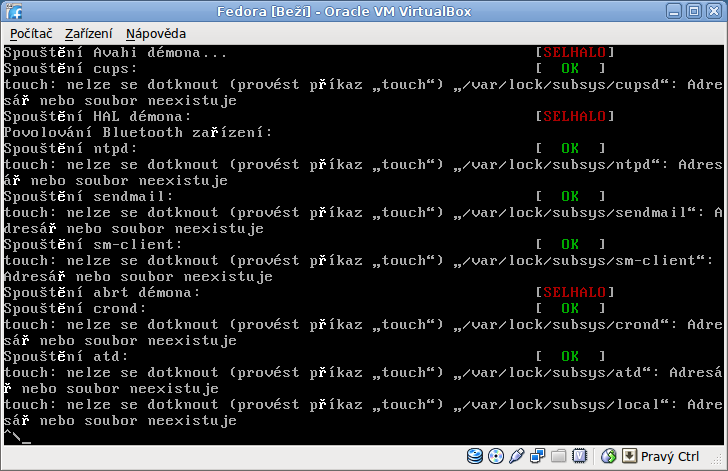Viewport: 728px width, 471px height.
Task: Click the USB devices icon
Action: click(x=517, y=456)
